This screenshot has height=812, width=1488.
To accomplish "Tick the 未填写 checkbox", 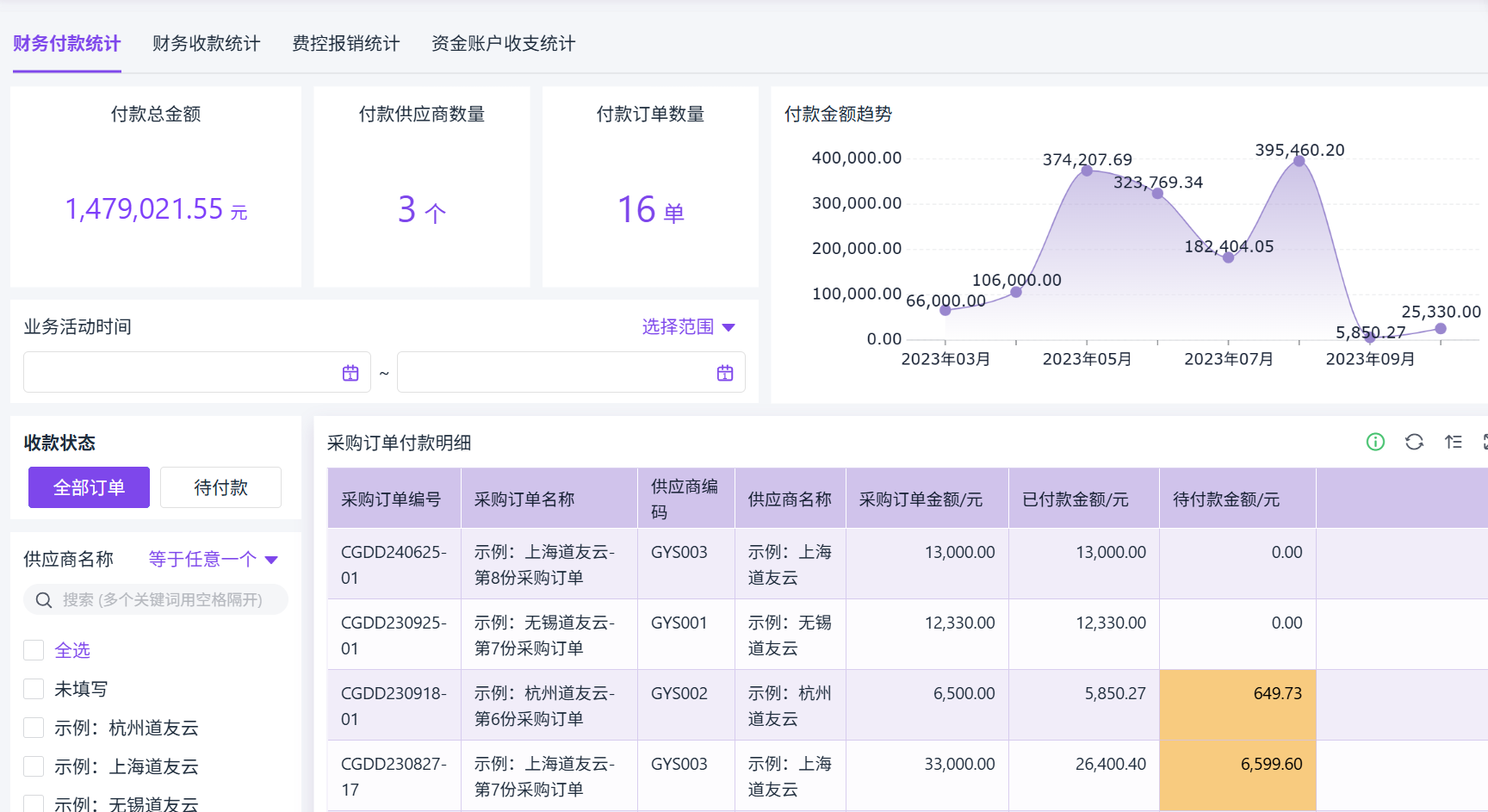I will coord(34,689).
